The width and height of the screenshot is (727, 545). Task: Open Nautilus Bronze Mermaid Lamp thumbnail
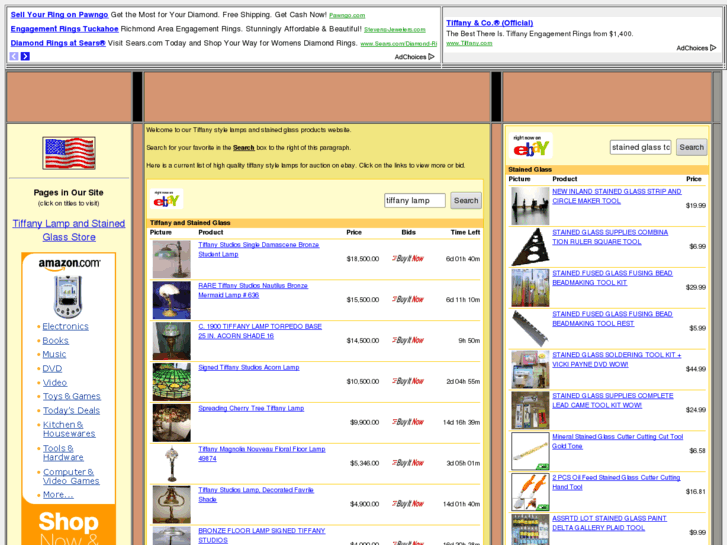tap(172, 300)
